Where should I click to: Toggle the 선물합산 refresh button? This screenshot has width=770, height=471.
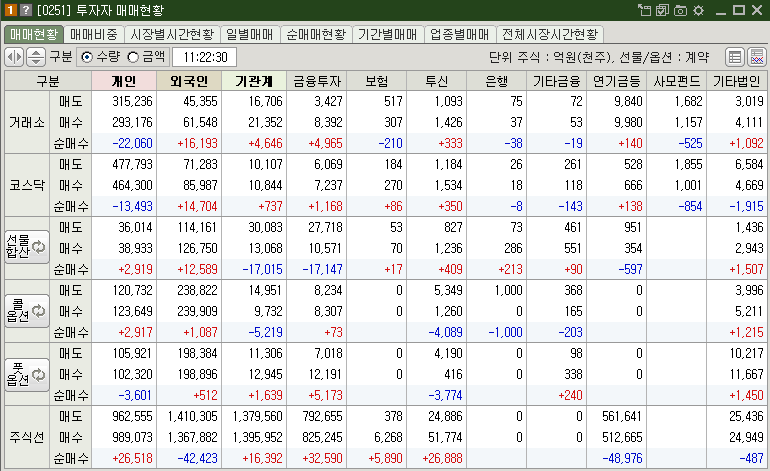point(27,247)
